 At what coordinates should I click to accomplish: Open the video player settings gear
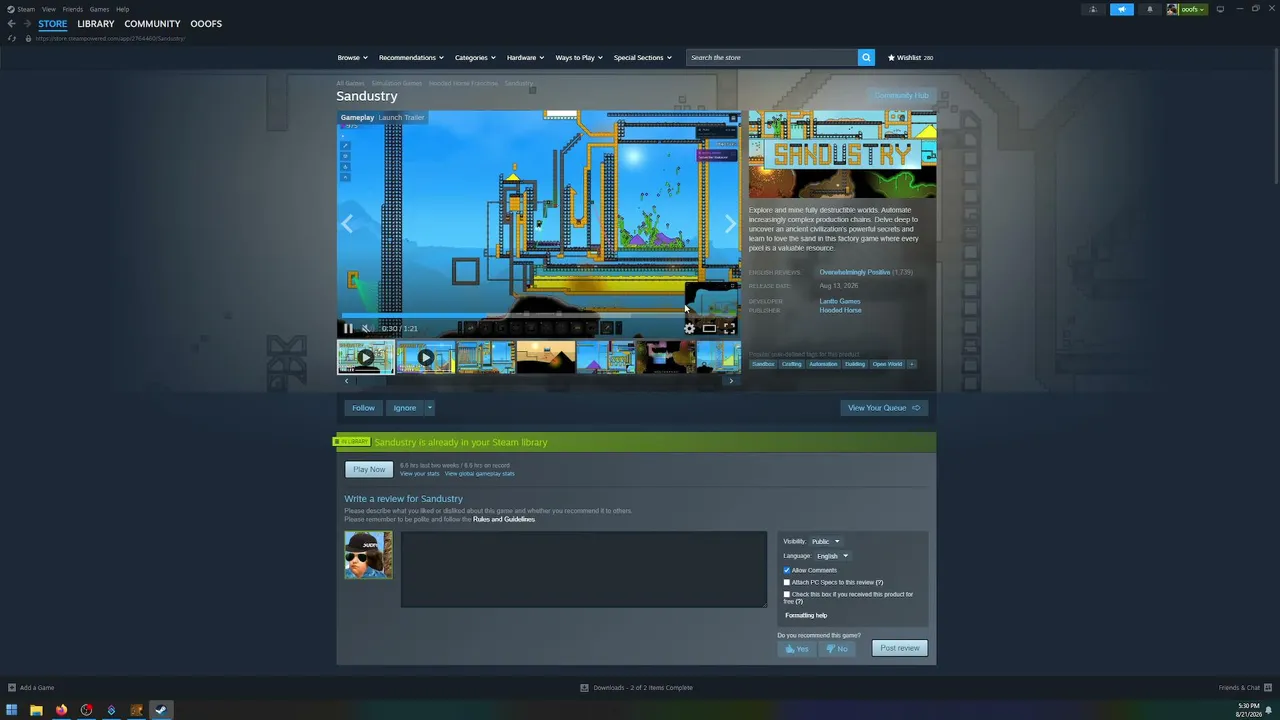pyautogui.click(x=689, y=328)
